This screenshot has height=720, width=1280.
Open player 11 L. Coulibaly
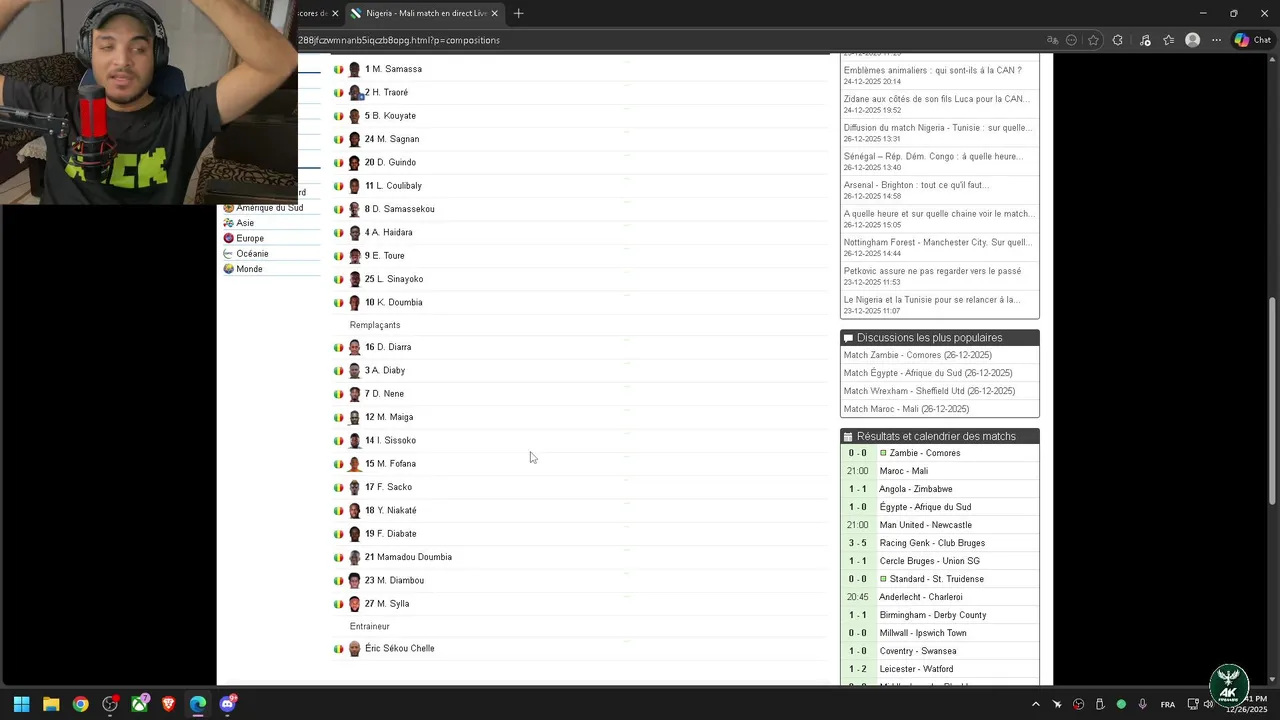(393, 185)
